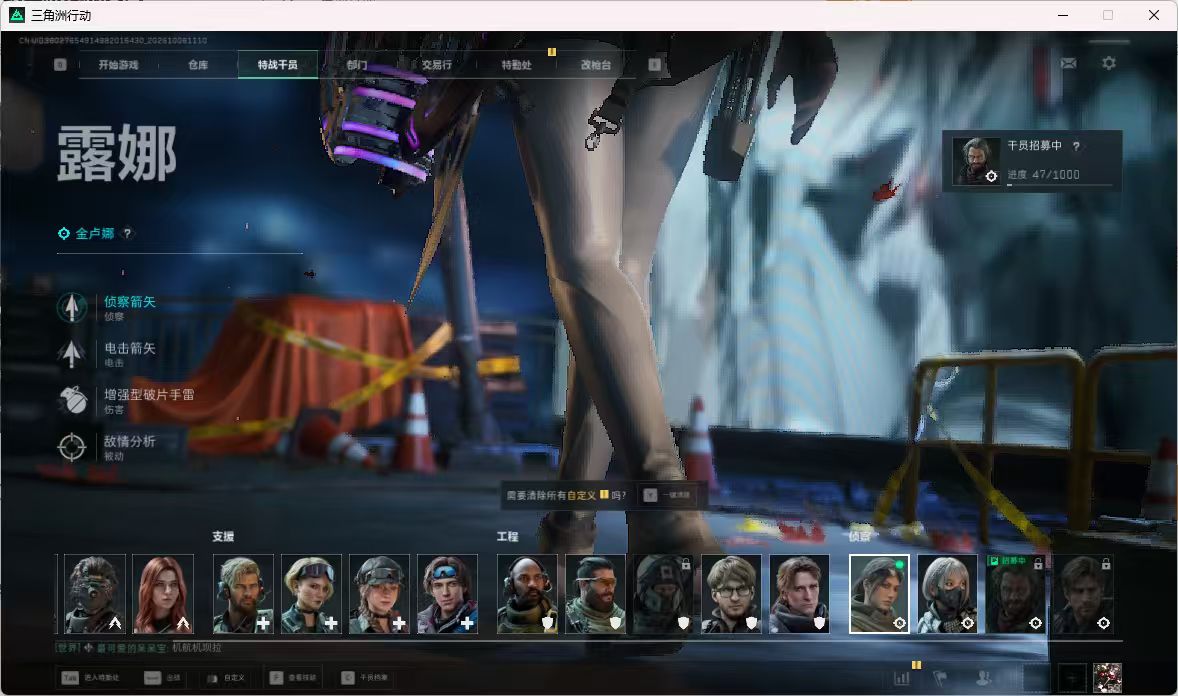Open the 改枪台 tab
1178x696 pixels.
pyautogui.click(x=597, y=65)
